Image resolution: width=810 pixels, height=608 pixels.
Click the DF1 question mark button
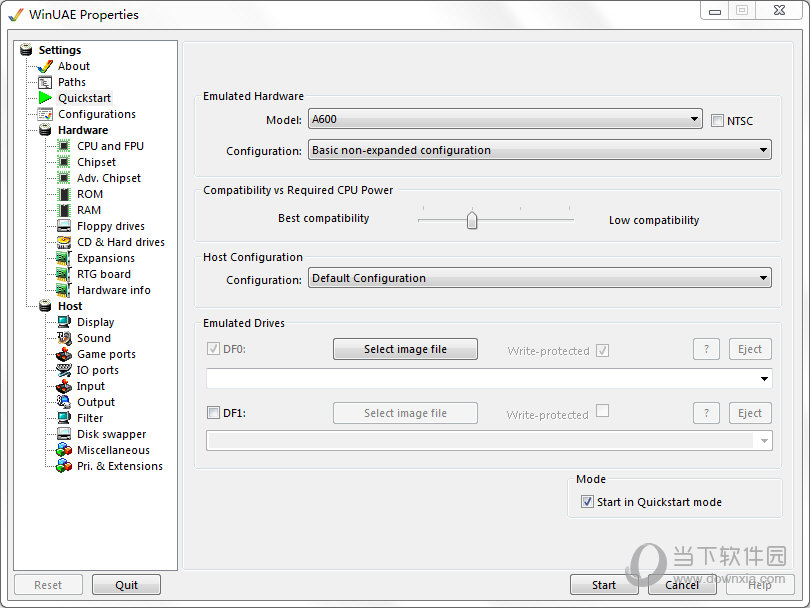pyautogui.click(x=707, y=413)
